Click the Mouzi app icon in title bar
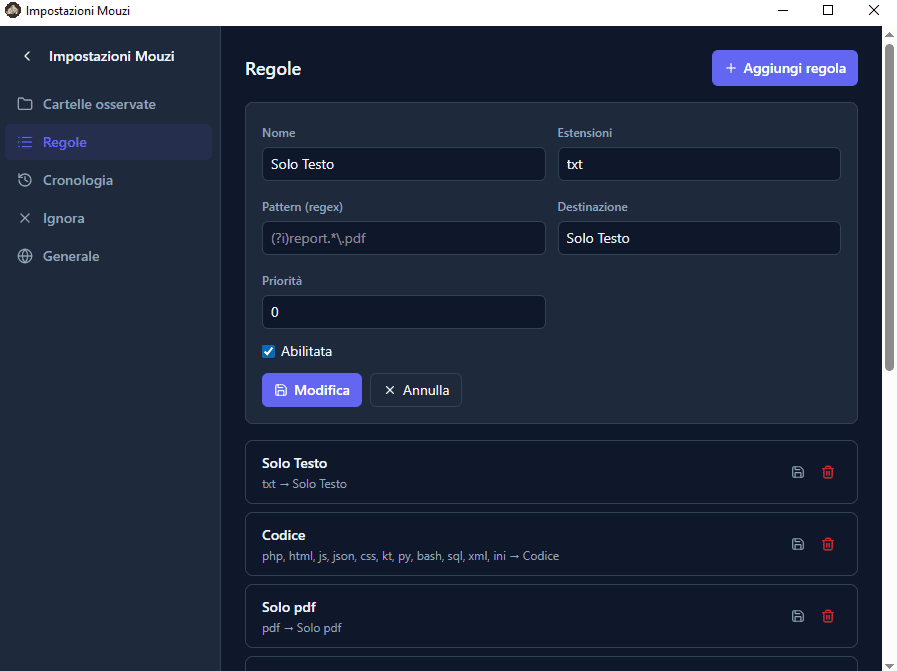The image size is (897, 671). click(12, 10)
